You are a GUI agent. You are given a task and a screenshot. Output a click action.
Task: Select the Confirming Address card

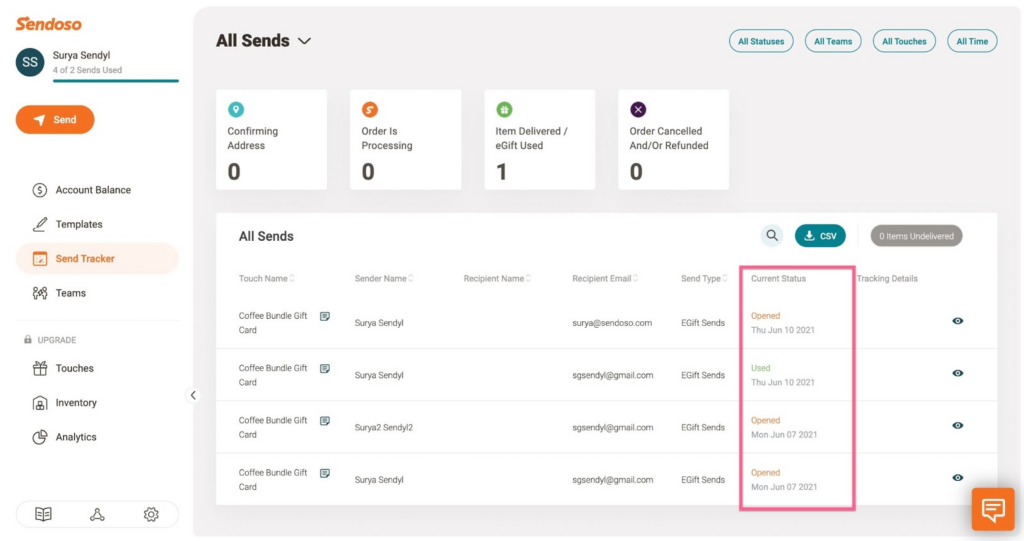pos(272,140)
